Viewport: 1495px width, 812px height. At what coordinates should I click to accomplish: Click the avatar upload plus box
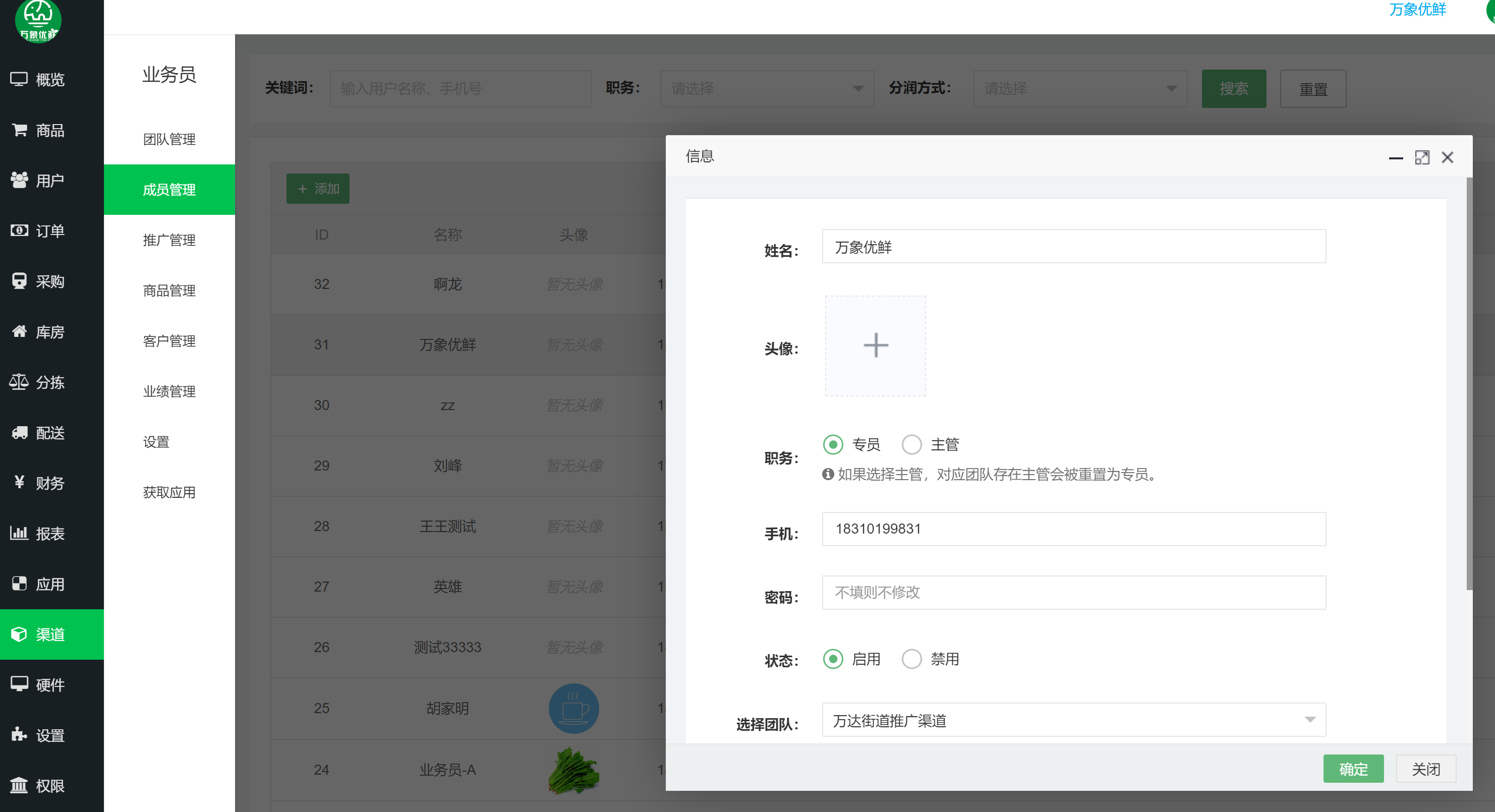875,346
